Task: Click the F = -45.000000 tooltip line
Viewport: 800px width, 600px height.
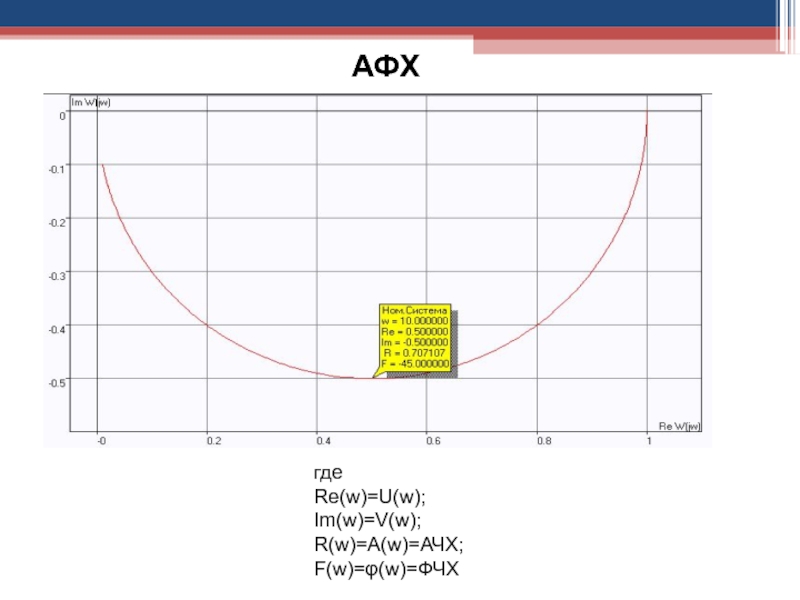Action: tap(415, 364)
